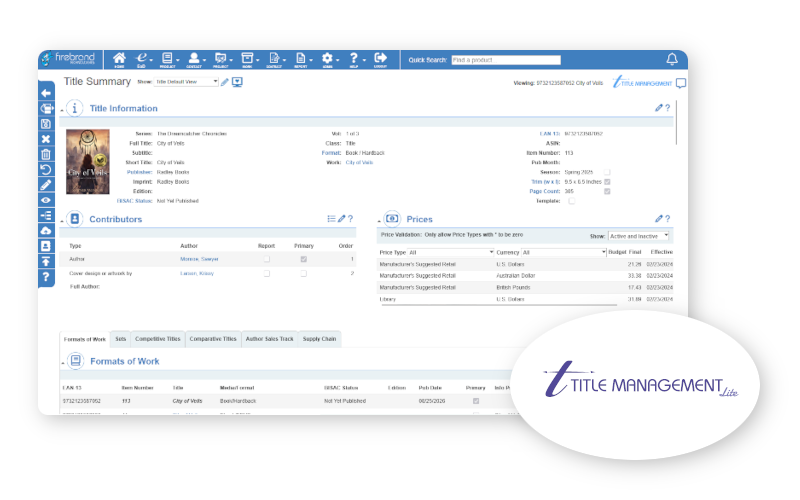Viewport: 800px width, 500px height.
Task: Click the X cancel icon in sidebar
Action: (46, 139)
